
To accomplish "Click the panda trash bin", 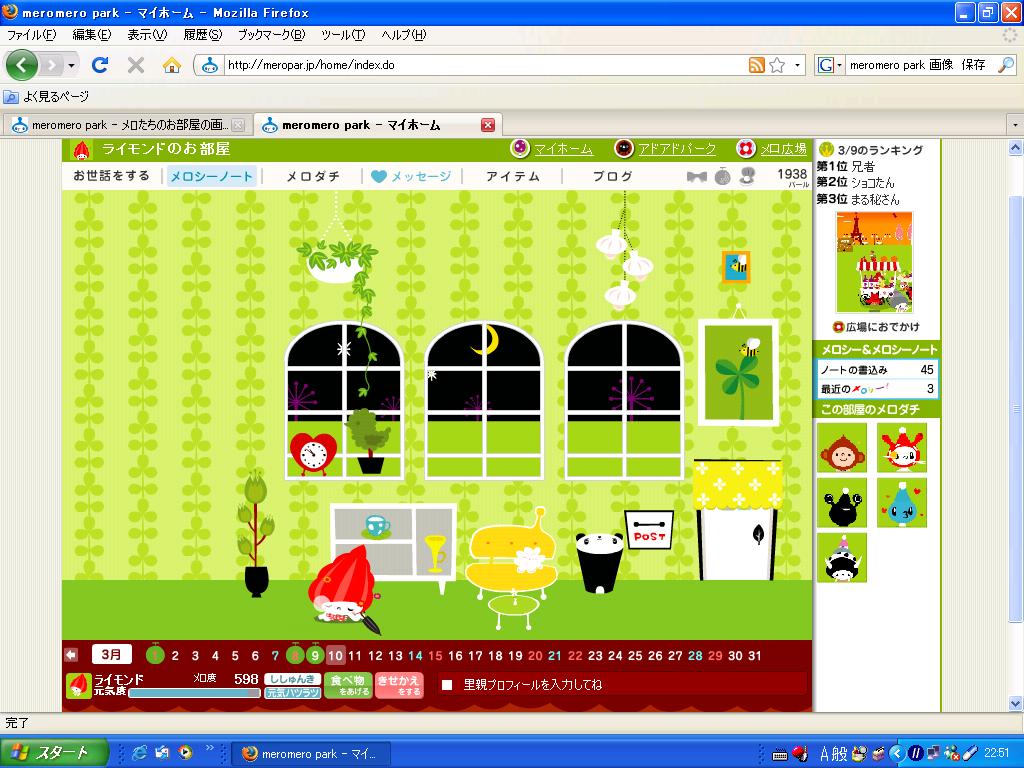I will (600, 562).
